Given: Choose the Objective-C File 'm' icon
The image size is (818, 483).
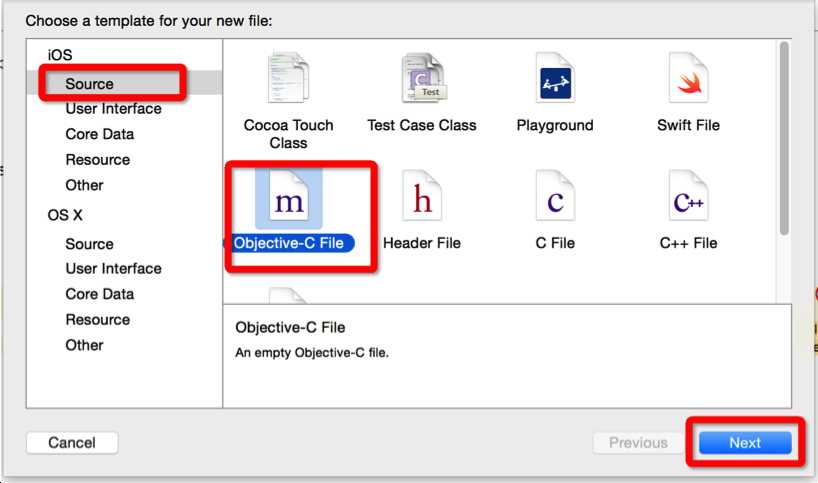Looking at the screenshot, I should 288,197.
